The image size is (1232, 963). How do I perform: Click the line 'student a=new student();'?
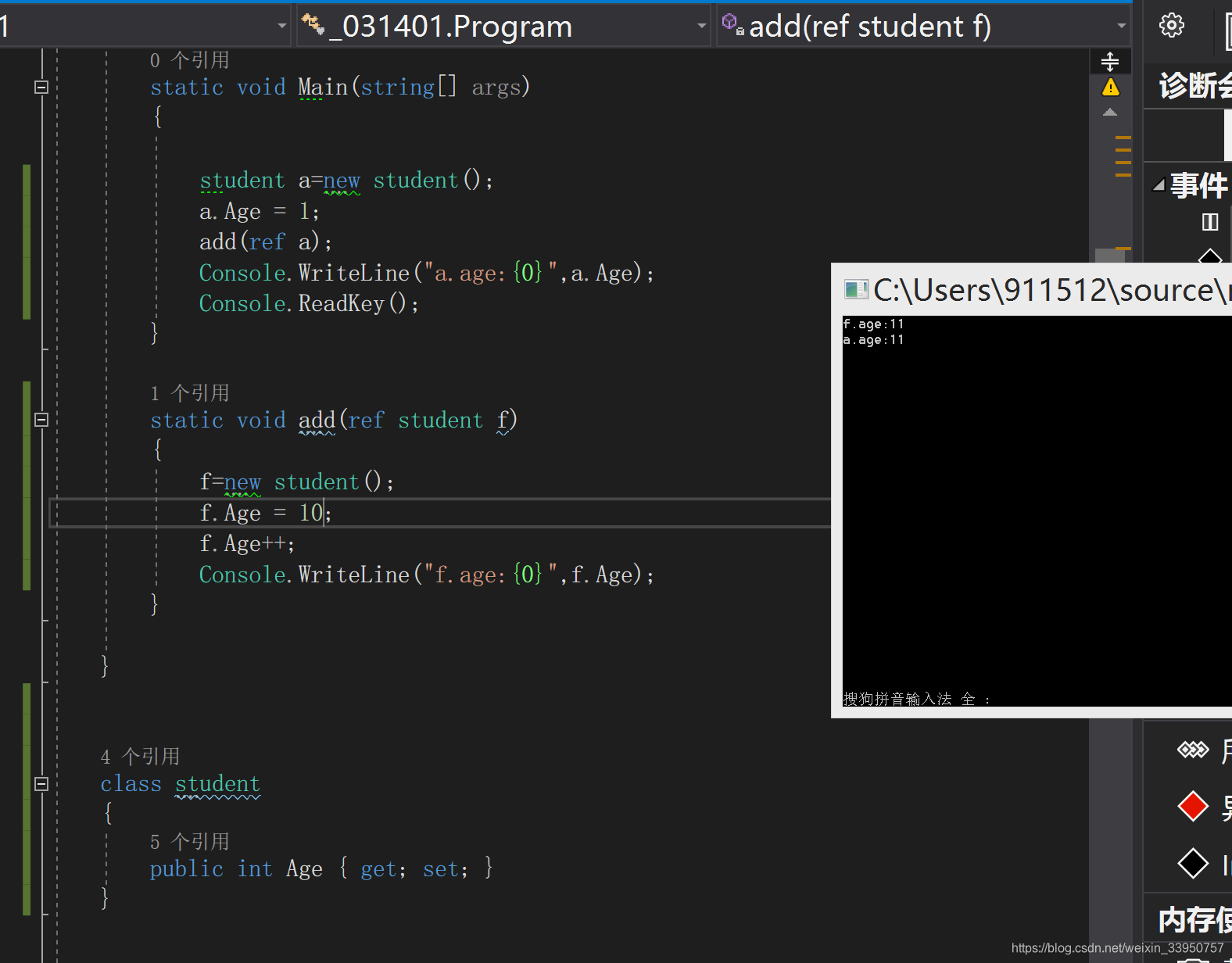[346, 181]
